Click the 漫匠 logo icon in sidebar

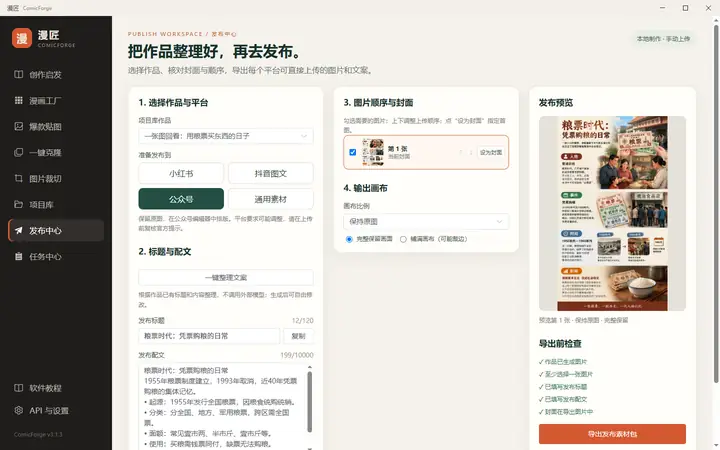[22, 38]
